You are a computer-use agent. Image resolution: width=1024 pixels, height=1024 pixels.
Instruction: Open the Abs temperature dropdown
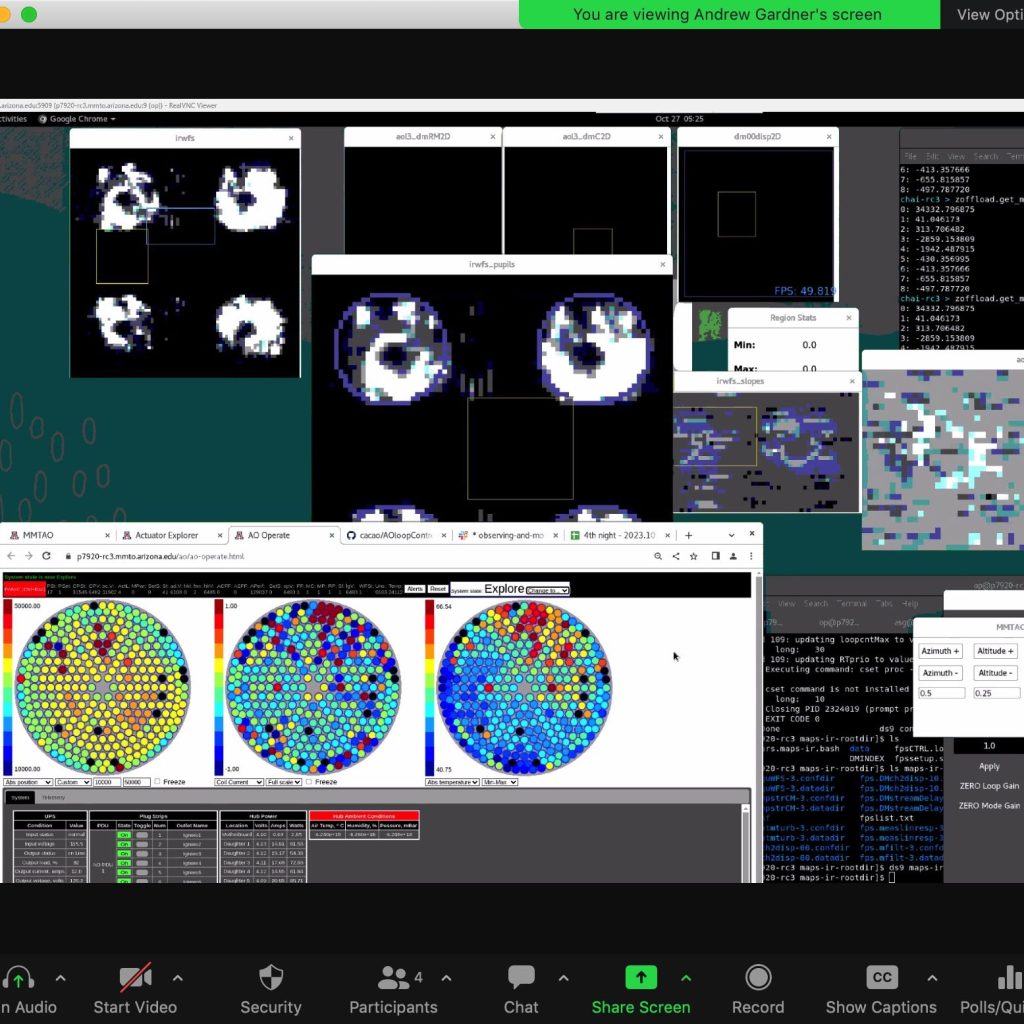click(x=453, y=782)
